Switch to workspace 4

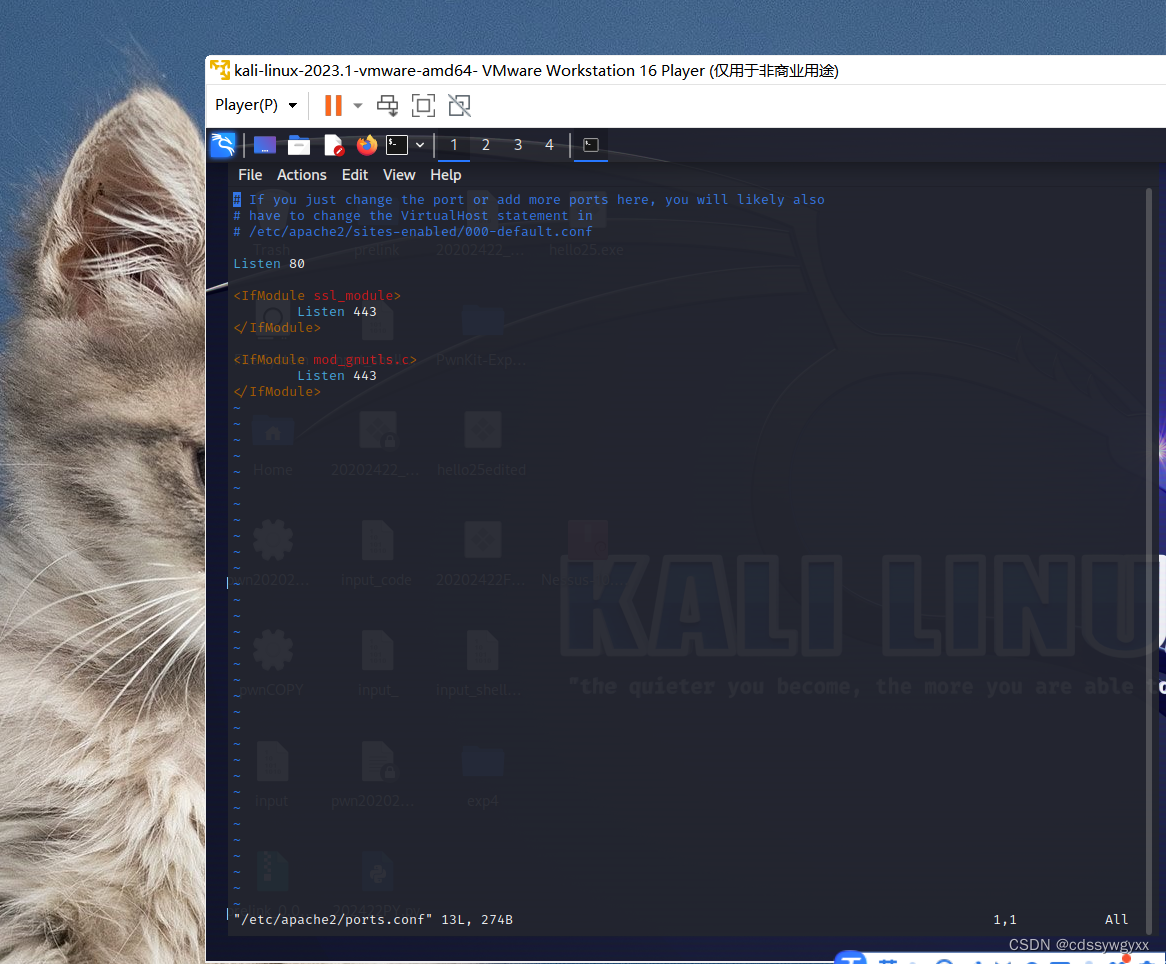tap(550, 145)
